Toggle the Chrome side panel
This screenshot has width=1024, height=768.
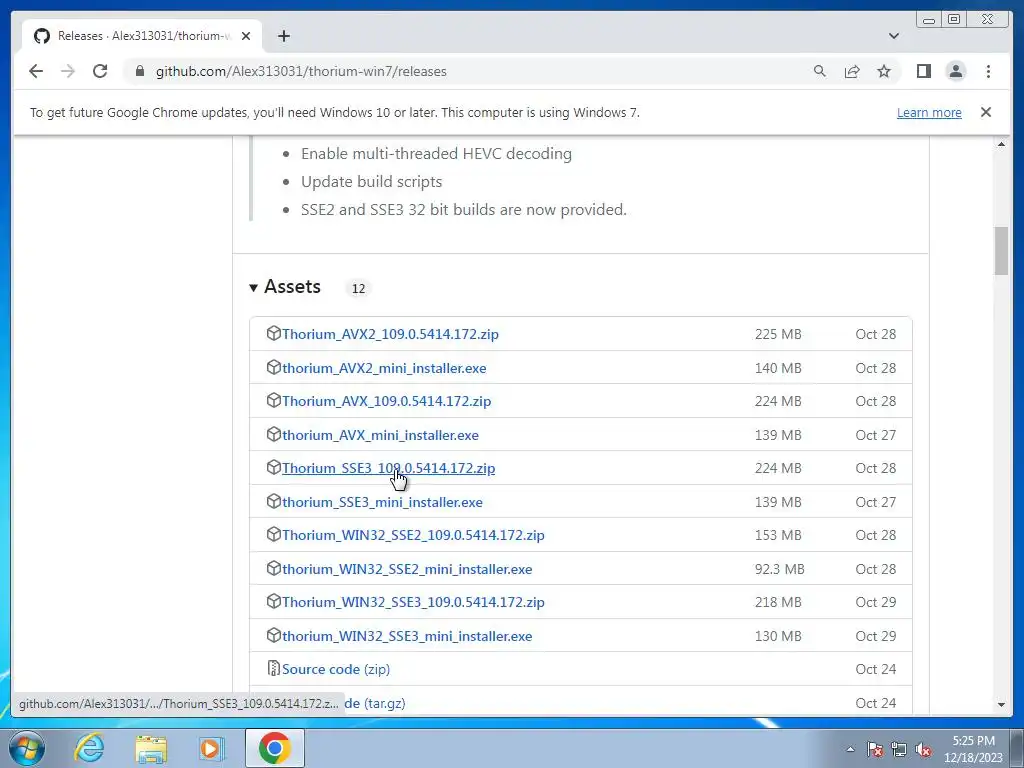(x=923, y=71)
